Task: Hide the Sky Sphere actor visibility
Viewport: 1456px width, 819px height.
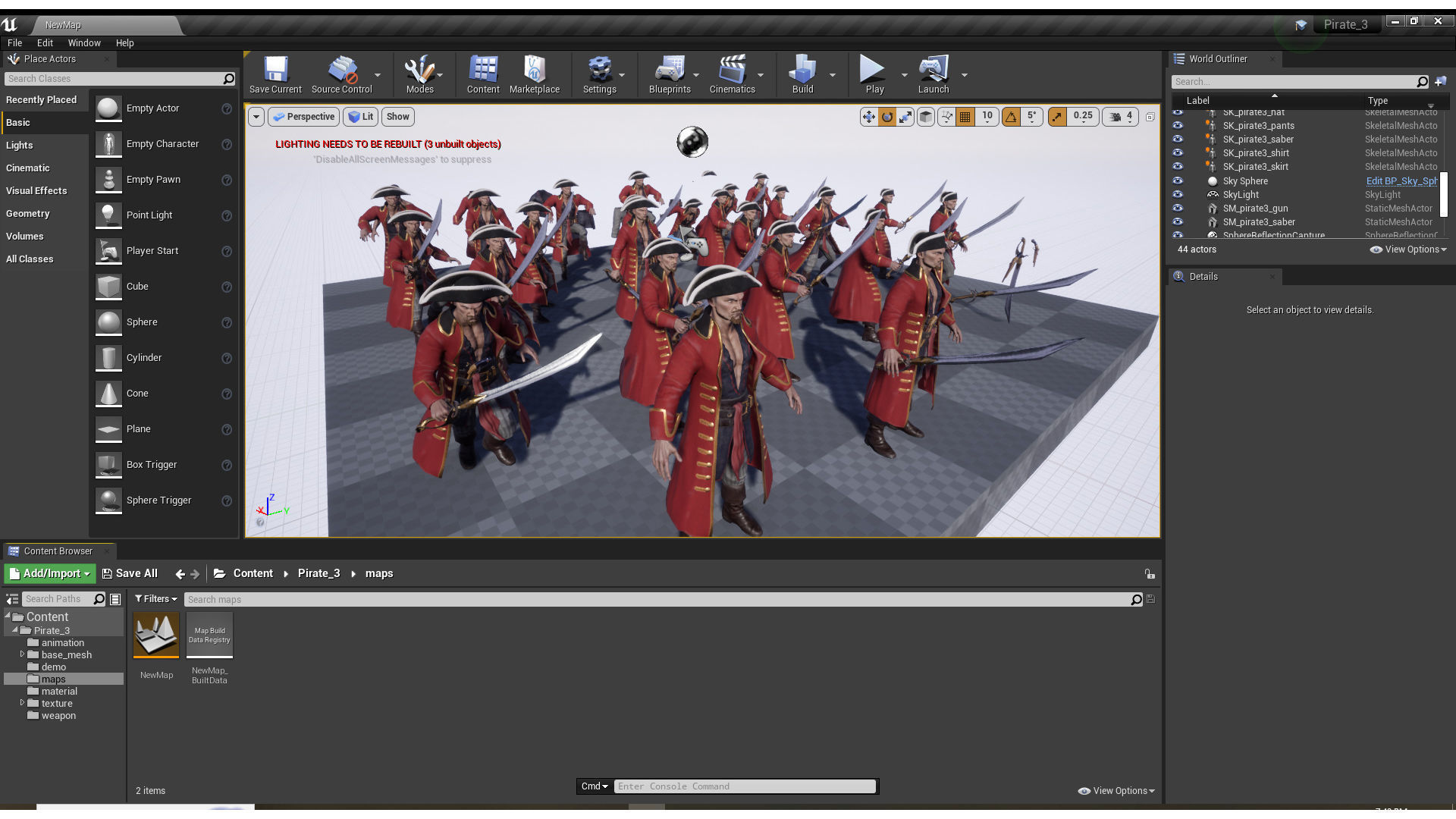Action: coord(1178,181)
